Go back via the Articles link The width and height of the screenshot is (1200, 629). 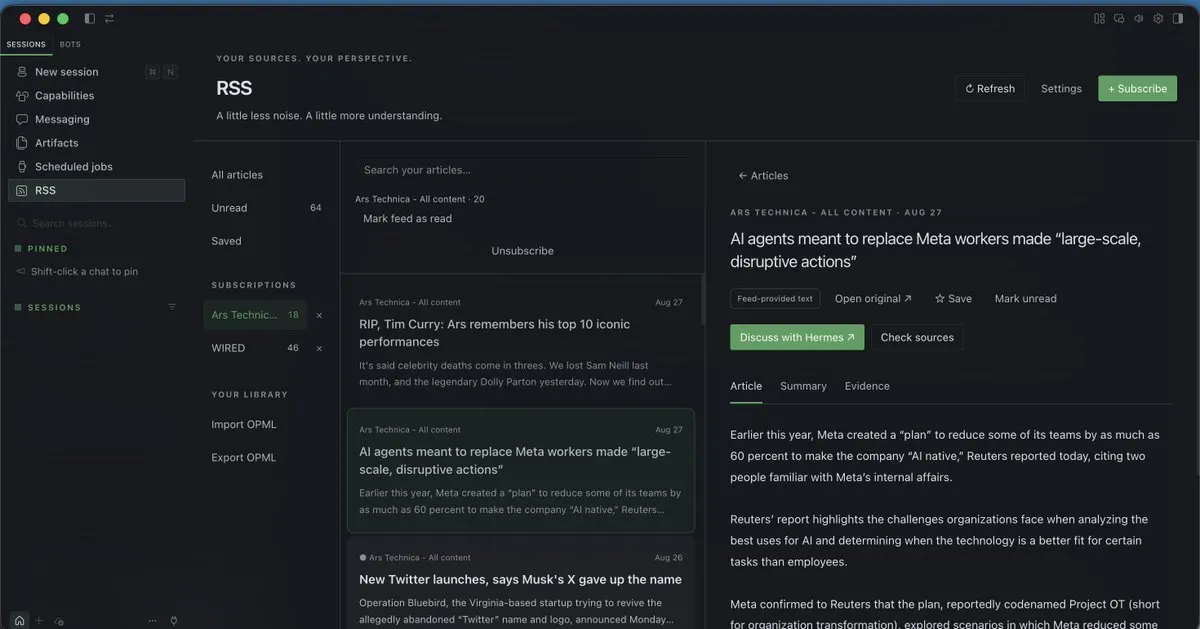click(763, 176)
